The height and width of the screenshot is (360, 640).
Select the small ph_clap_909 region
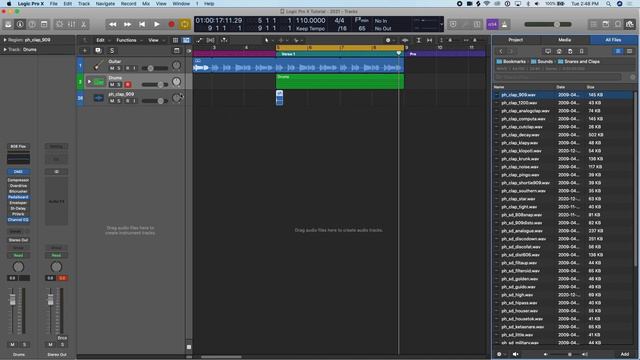click(x=280, y=98)
